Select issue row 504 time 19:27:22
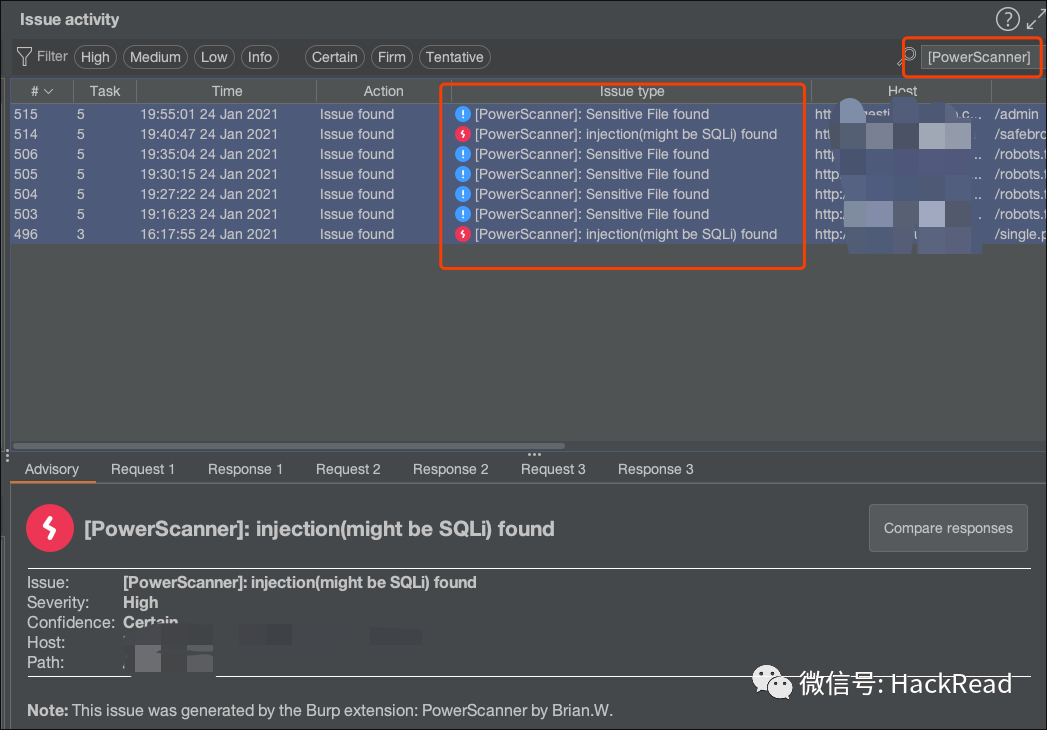Image resolution: width=1047 pixels, height=730 pixels. point(528,194)
